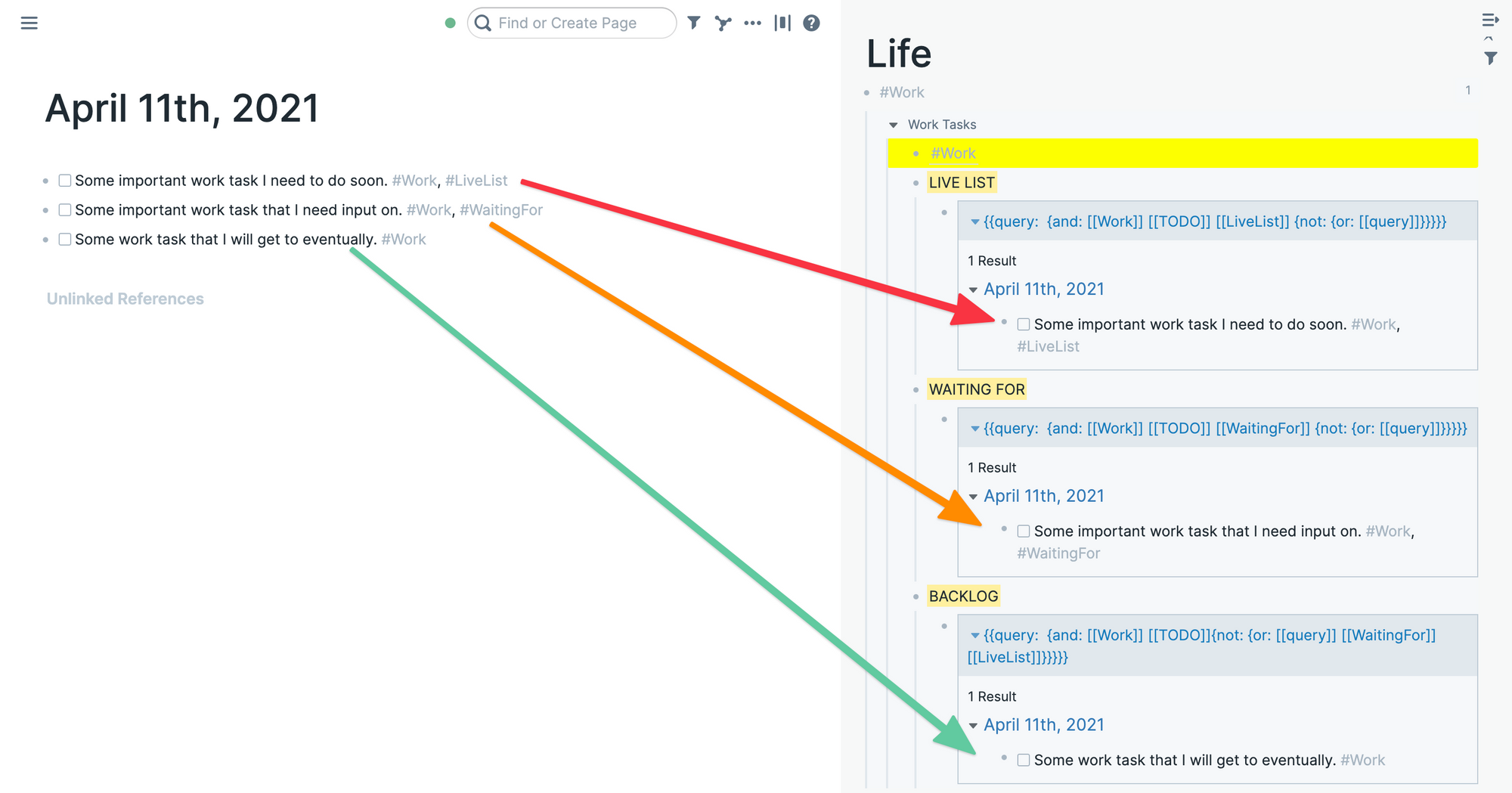Check the LiveList result task checkbox
The width and height of the screenshot is (1512, 793).
tap(1023, 324)
